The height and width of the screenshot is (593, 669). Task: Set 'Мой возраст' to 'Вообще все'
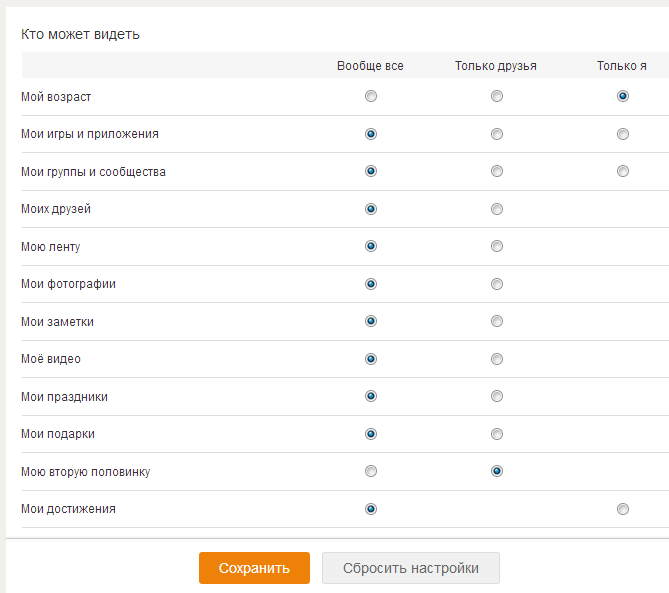pyautogui.click(x=371, y=96)
